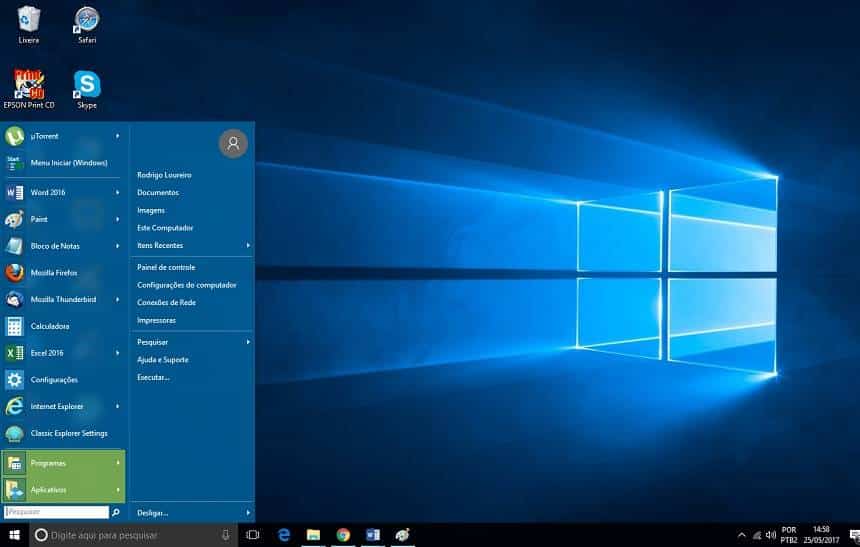The width and height of the screenshot is (860, 547).
Task: Click the Task View taskbar button
Action: pyautogui.click(x=253, y=535)
